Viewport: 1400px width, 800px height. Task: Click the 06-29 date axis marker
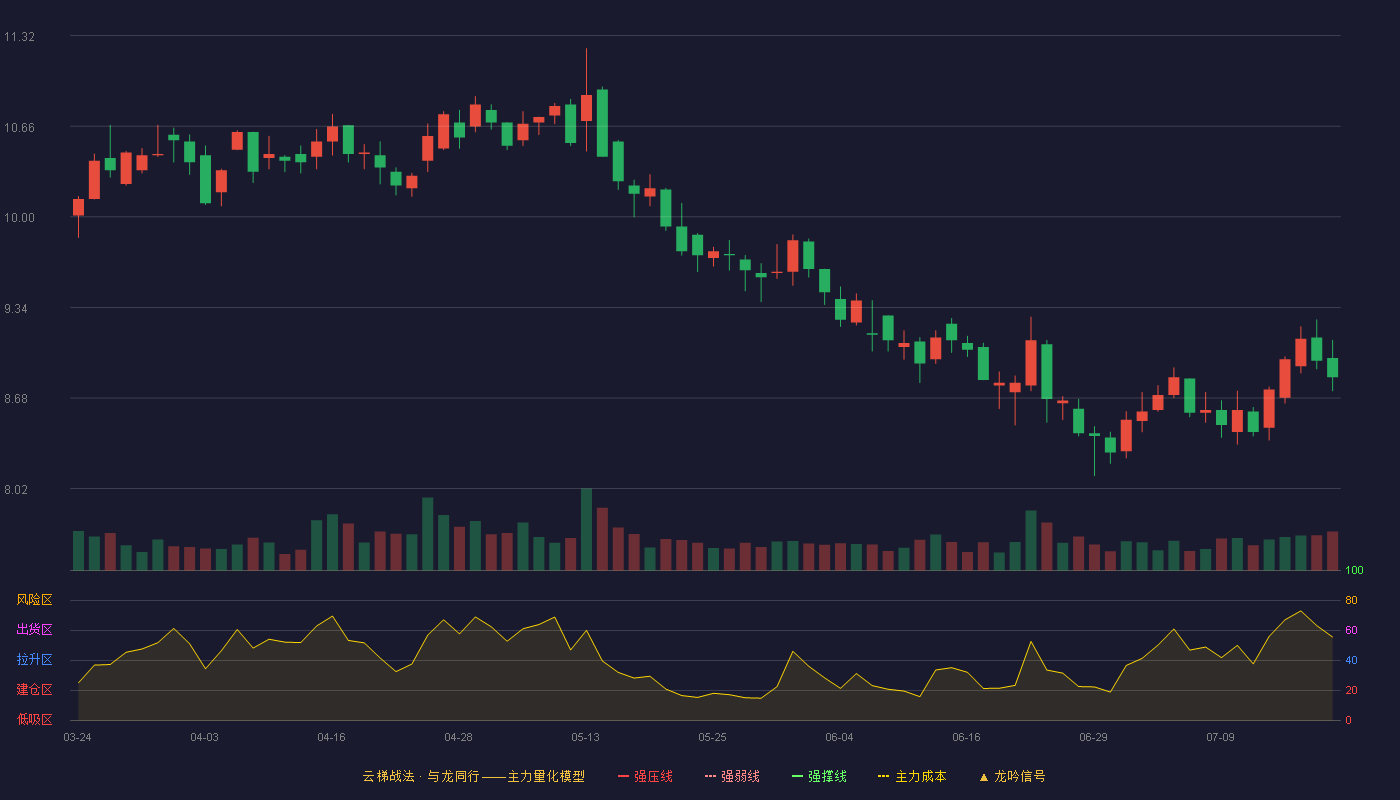[x=1093, y=737]
